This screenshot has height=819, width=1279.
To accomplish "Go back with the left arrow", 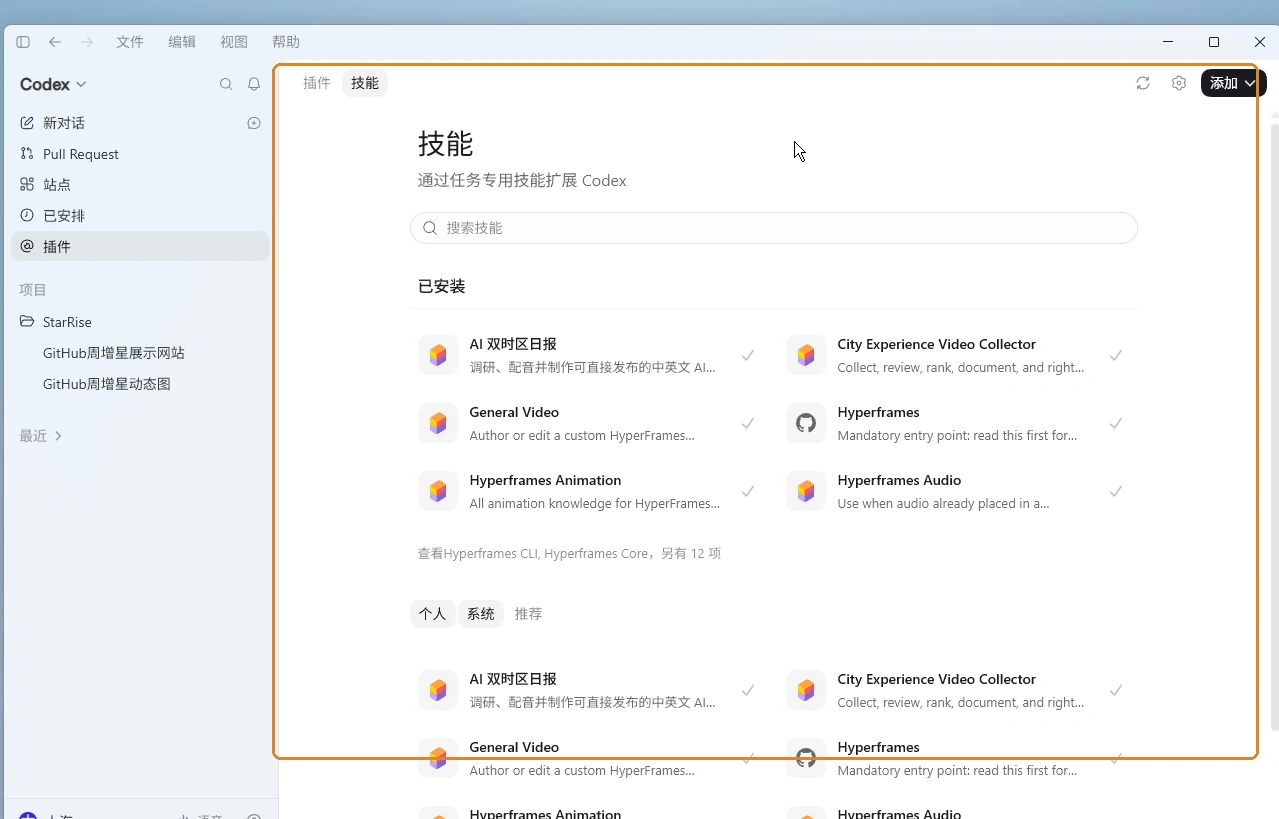I will click(x=55, y=42).
